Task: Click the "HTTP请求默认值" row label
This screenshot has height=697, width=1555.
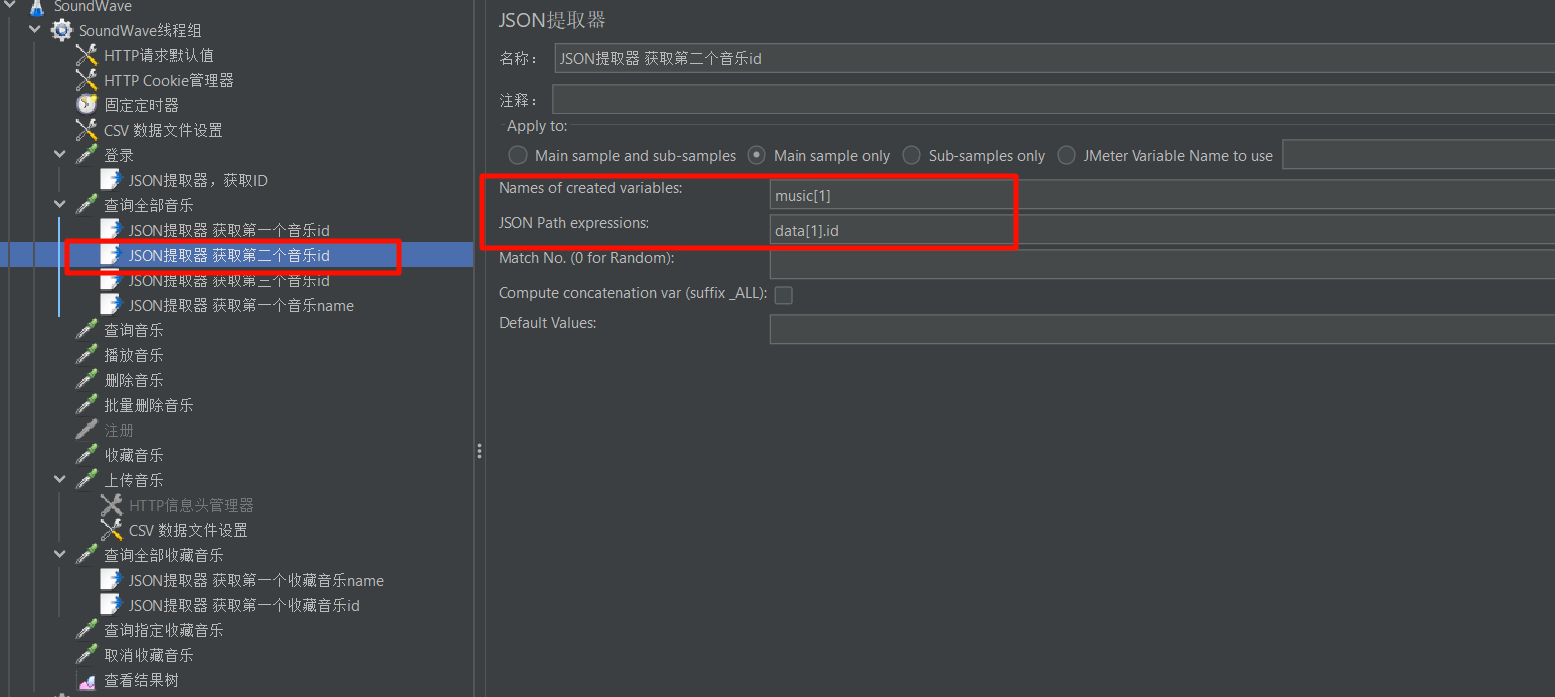Action: 159,55
